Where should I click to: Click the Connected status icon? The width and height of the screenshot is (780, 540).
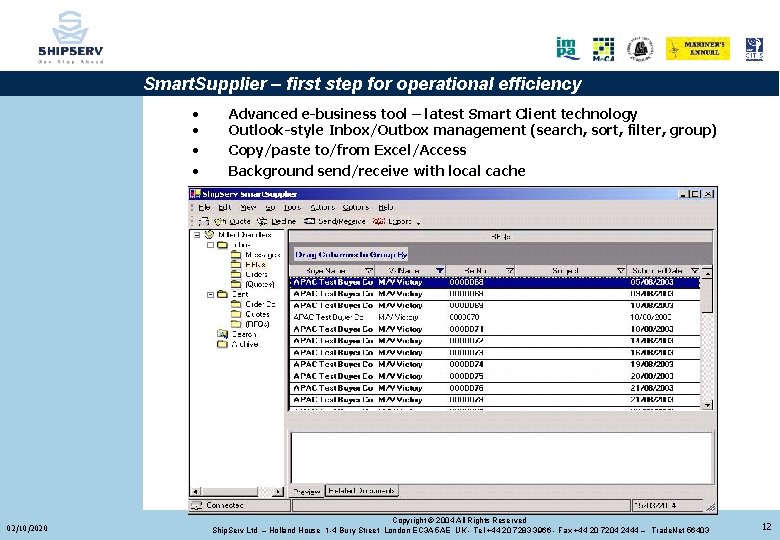pyautogui.click(x=197, y=505)
